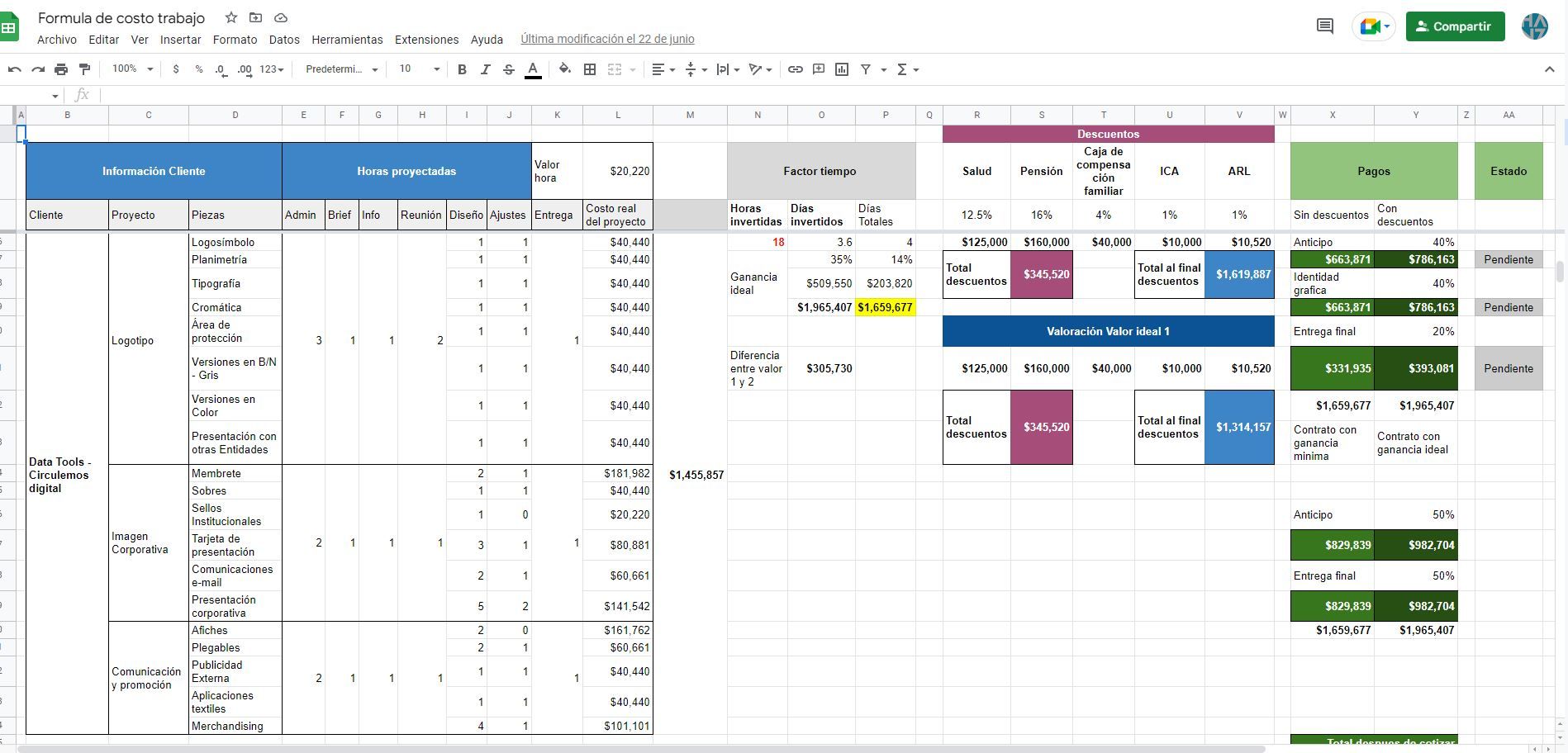This screenshot has width=1568, height=753.
Task: Toggle strikethrough formatting
Action: [x=508, y=69]
